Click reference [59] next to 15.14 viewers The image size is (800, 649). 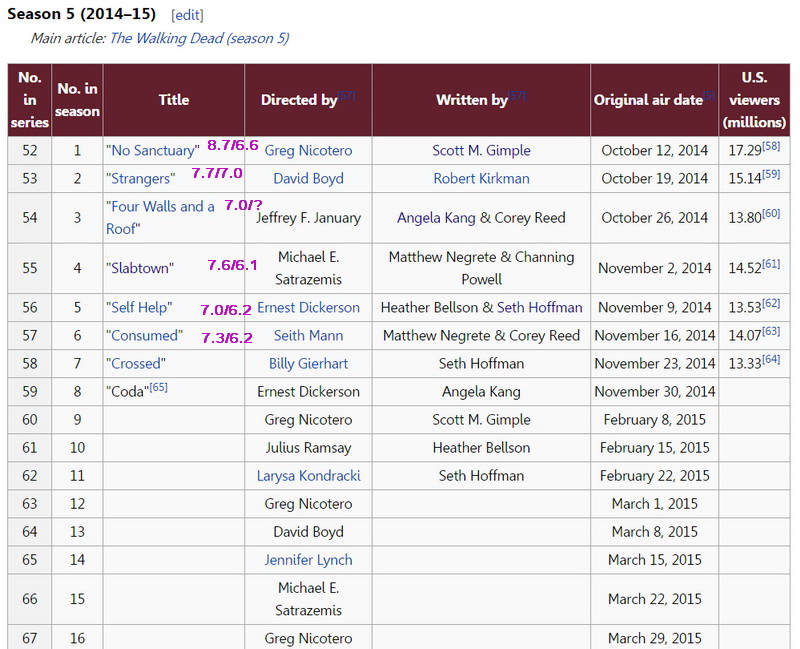pos(771,174)
